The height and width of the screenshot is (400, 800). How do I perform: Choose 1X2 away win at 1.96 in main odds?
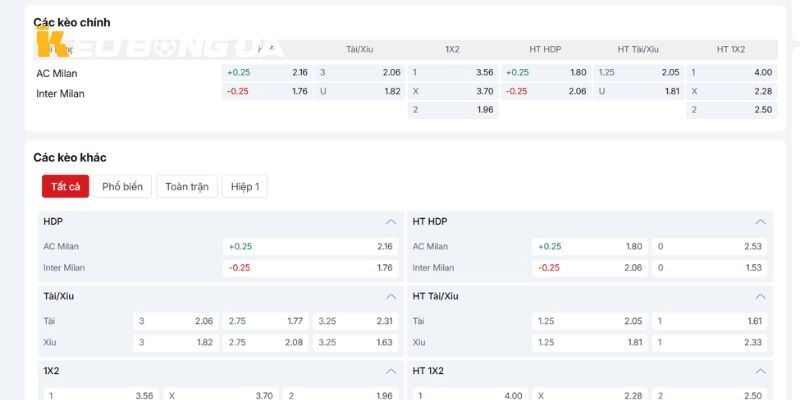[x=453, y=110]
